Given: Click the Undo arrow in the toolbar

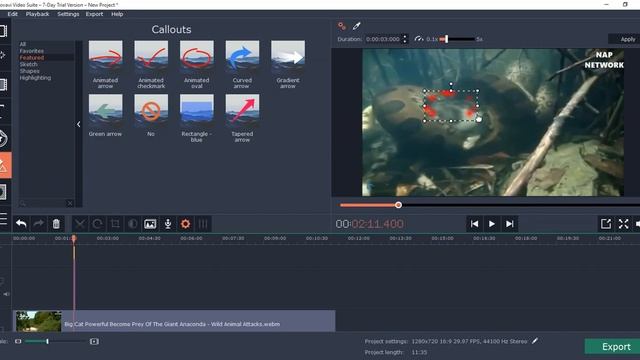Looking at the screenshot, I should point(21,224).
